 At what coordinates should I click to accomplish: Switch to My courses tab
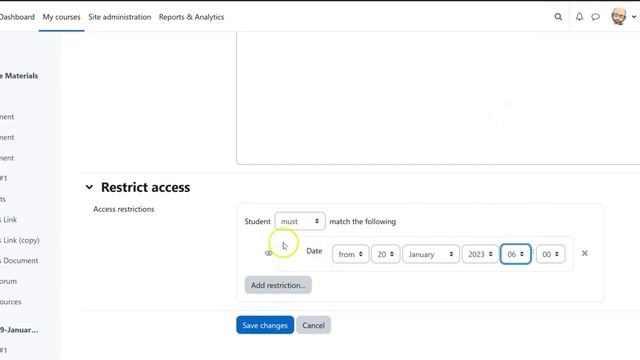point(62,17)
